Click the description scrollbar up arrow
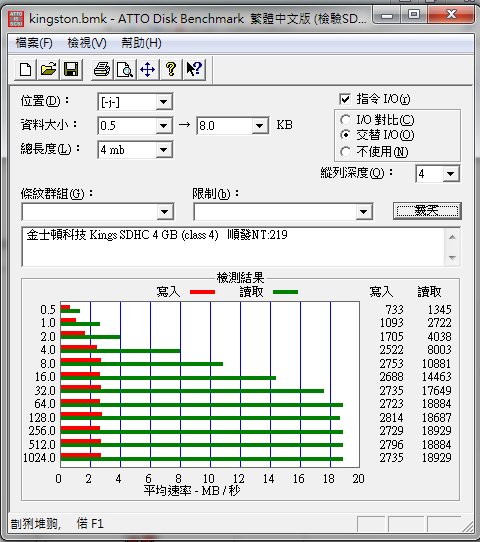The image size is (480, 542). [452, 237]
